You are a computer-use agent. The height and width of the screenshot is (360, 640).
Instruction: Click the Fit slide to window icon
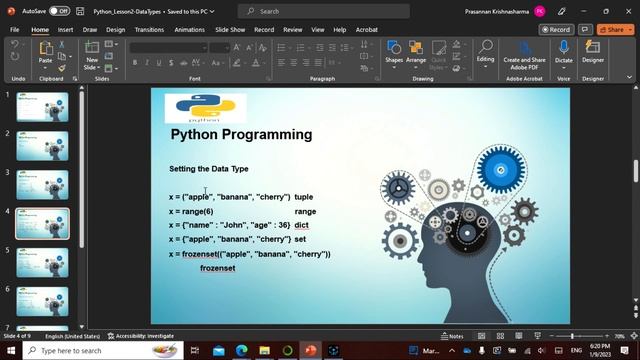[634, 336]
